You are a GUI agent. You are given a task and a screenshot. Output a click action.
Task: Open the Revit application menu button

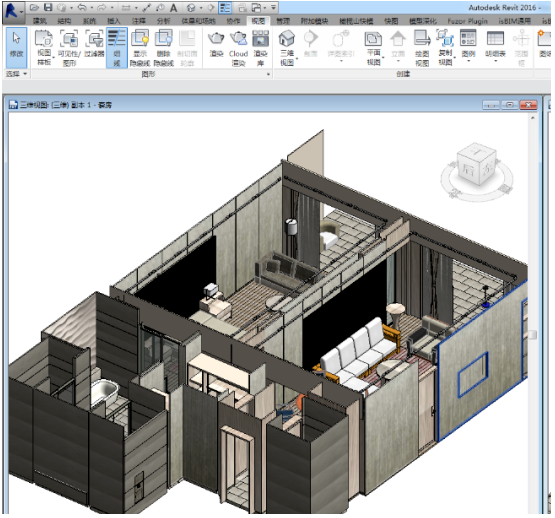pyautogui.click(x=13, y=10)
